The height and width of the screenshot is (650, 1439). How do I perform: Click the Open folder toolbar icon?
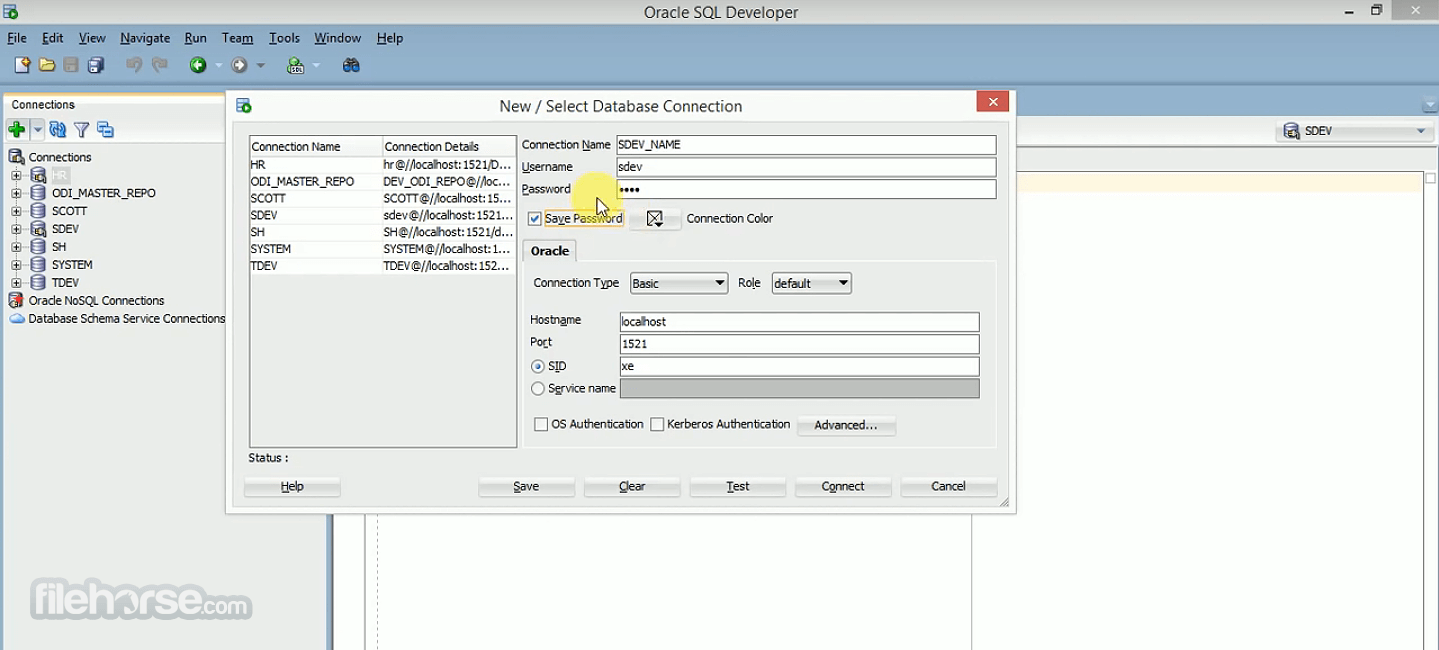pyautogui.click(x=47, y=65)
